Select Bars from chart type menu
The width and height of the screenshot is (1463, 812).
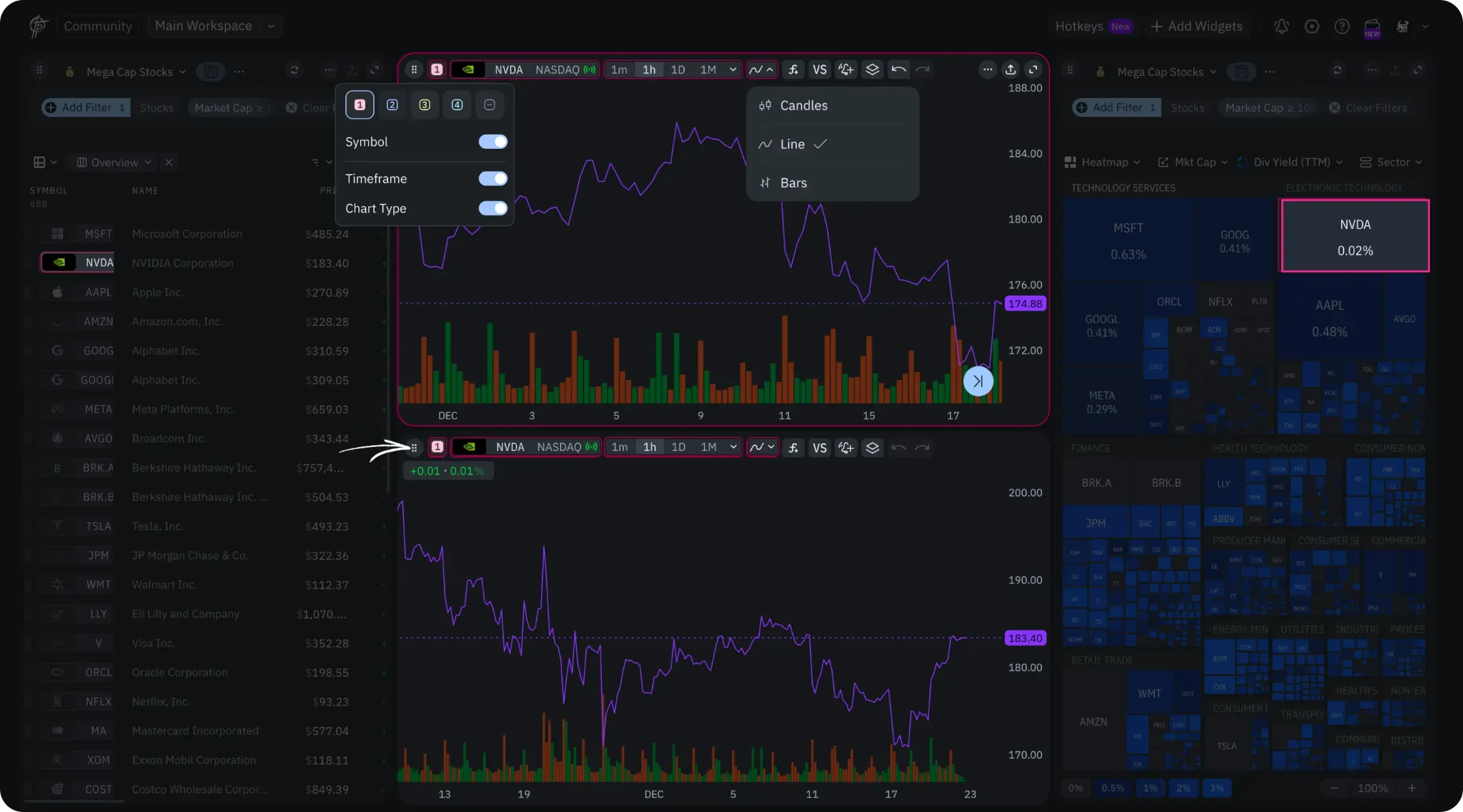[x=793, y=183]
